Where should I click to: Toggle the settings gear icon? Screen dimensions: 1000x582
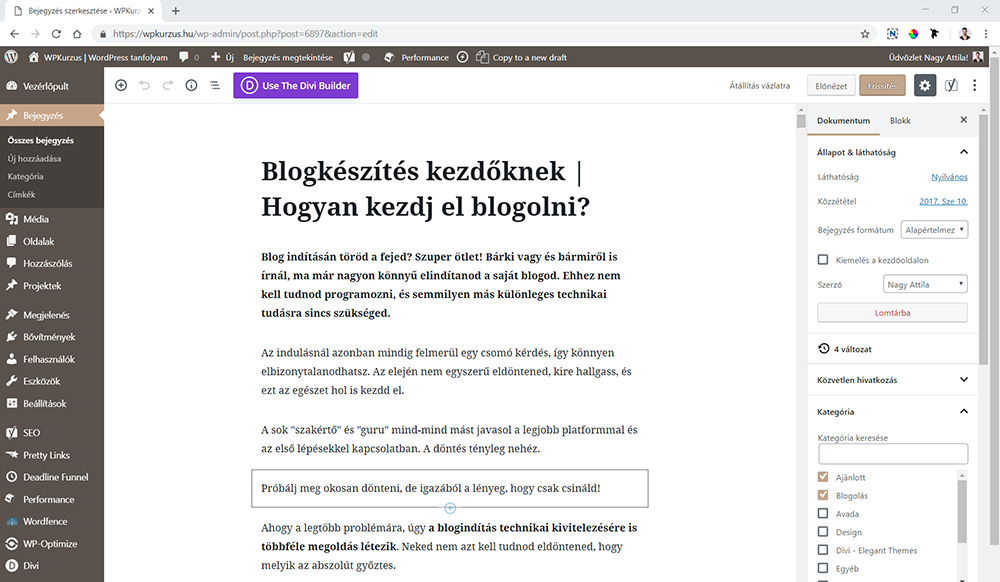click(x=926, y=85)
